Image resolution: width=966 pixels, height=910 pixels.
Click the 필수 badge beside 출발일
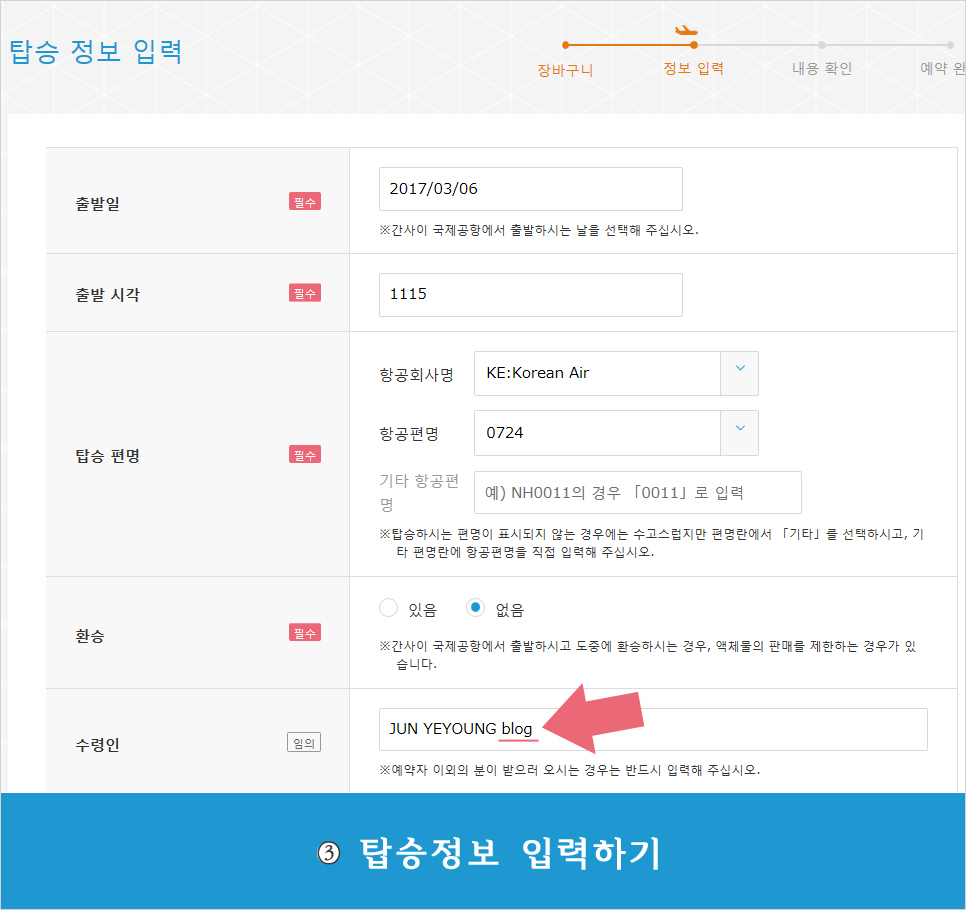point(304,202)
